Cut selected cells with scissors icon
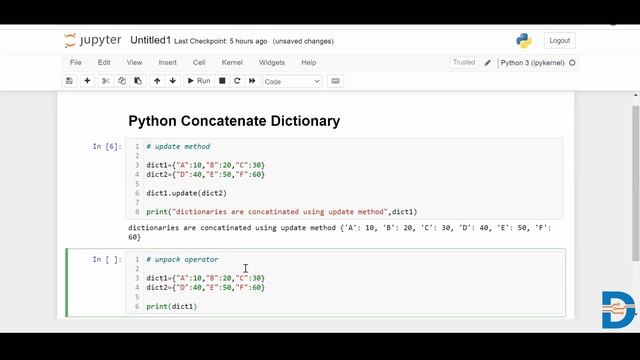 [x=105, y=81]
